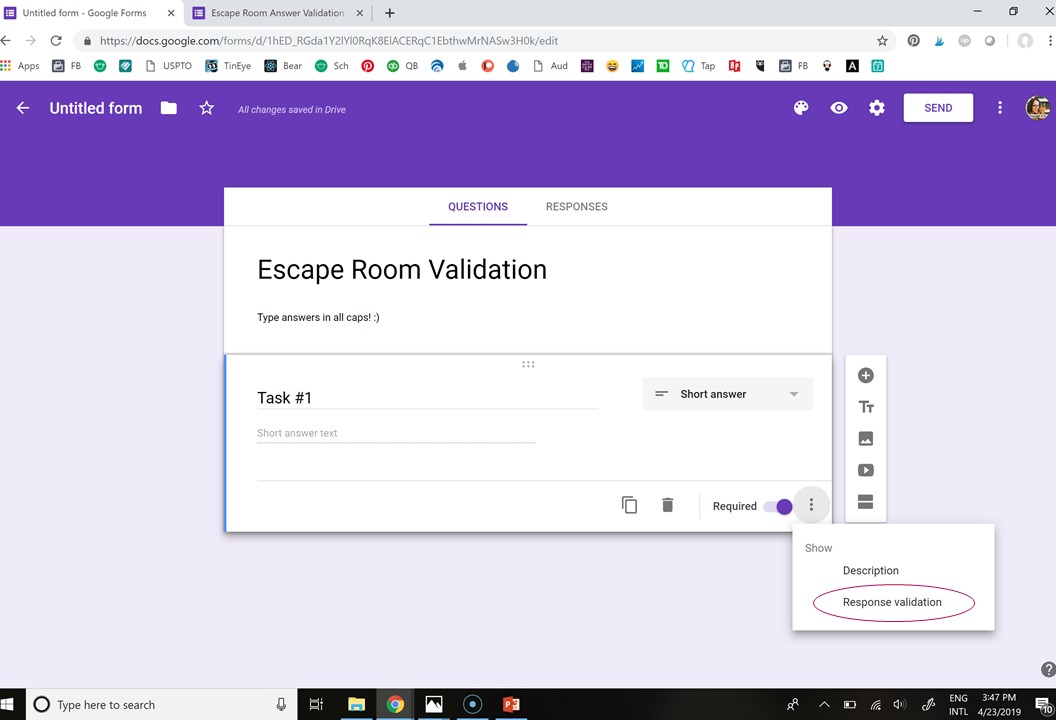Edit the form description about all caps
This screenshot has width=1056, height=720.
pyautogui.click(x=319, y=317)
